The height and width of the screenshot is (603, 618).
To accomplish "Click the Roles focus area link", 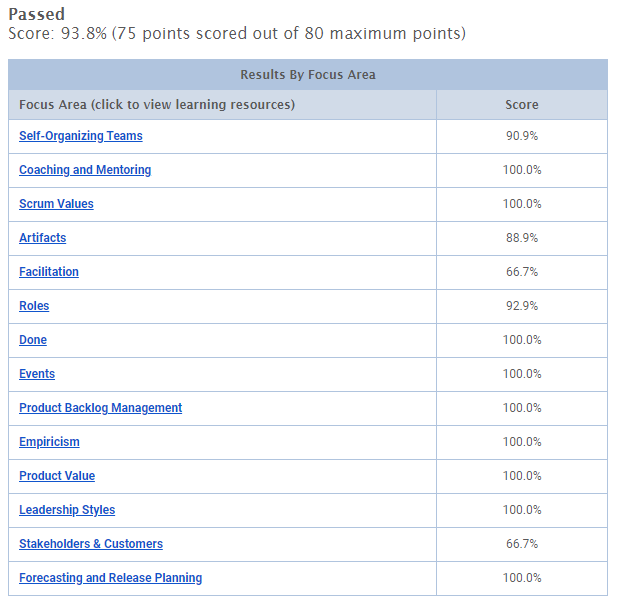I will [x=34, y=306].
